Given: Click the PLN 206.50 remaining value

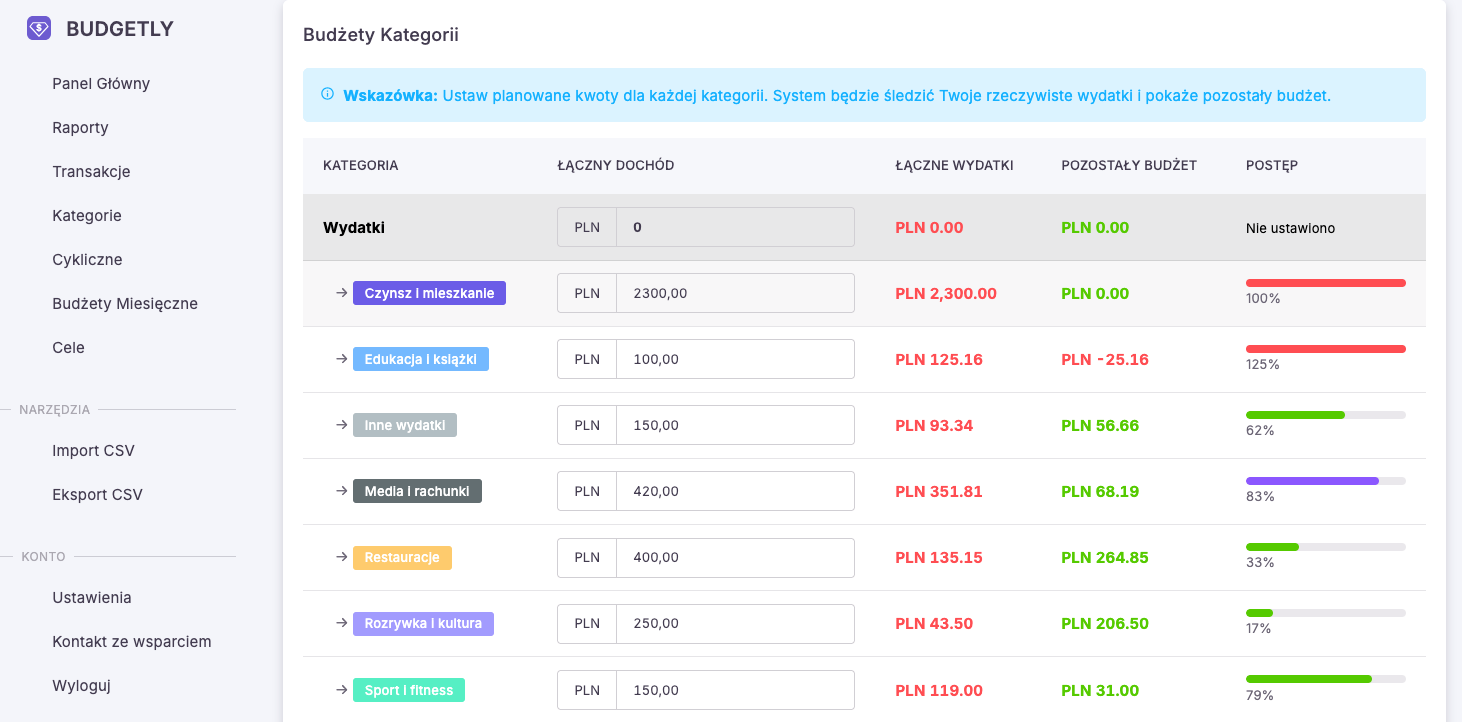Looking at the screenshot, I should point(1105,623).
